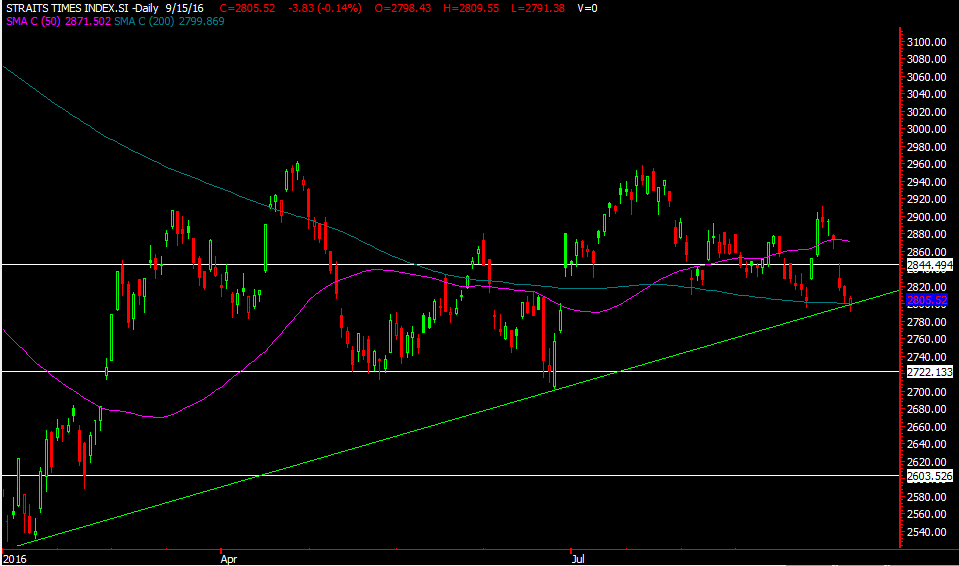Screen dimensions: 959x566
Task: Click the 2603.526 horizontal line price label
Action: [930, 476]
